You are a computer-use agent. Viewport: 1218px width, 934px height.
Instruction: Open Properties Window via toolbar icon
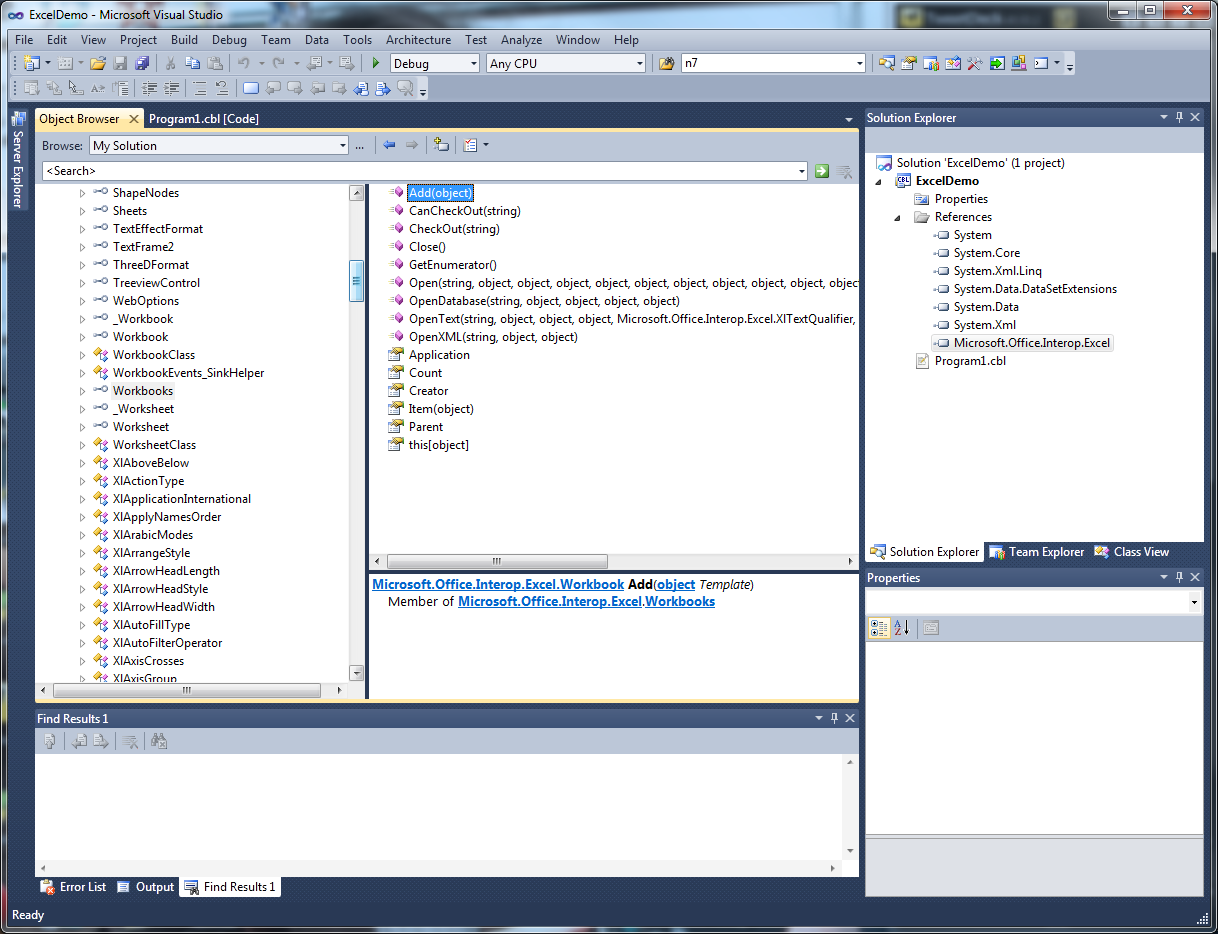[908, 63]
